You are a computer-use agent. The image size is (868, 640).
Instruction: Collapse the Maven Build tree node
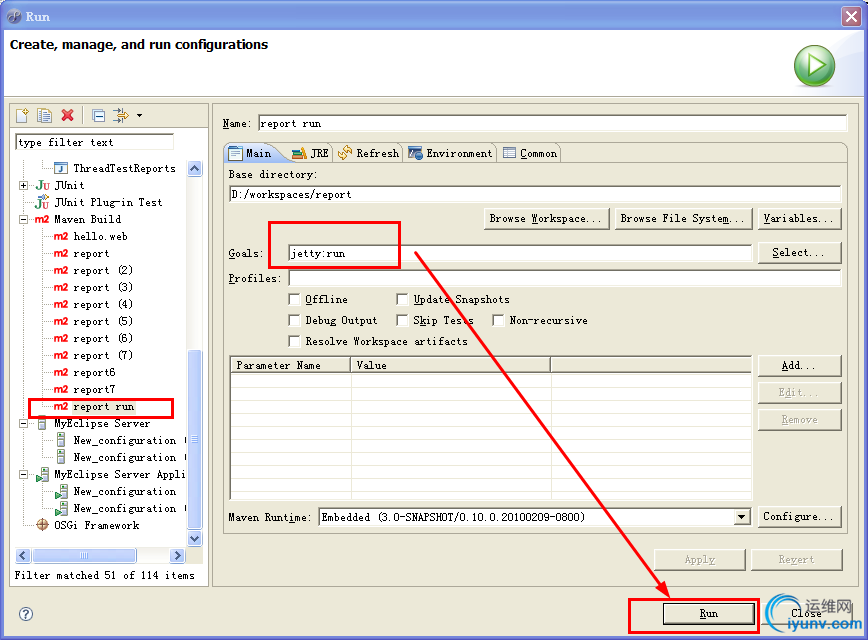23,219
